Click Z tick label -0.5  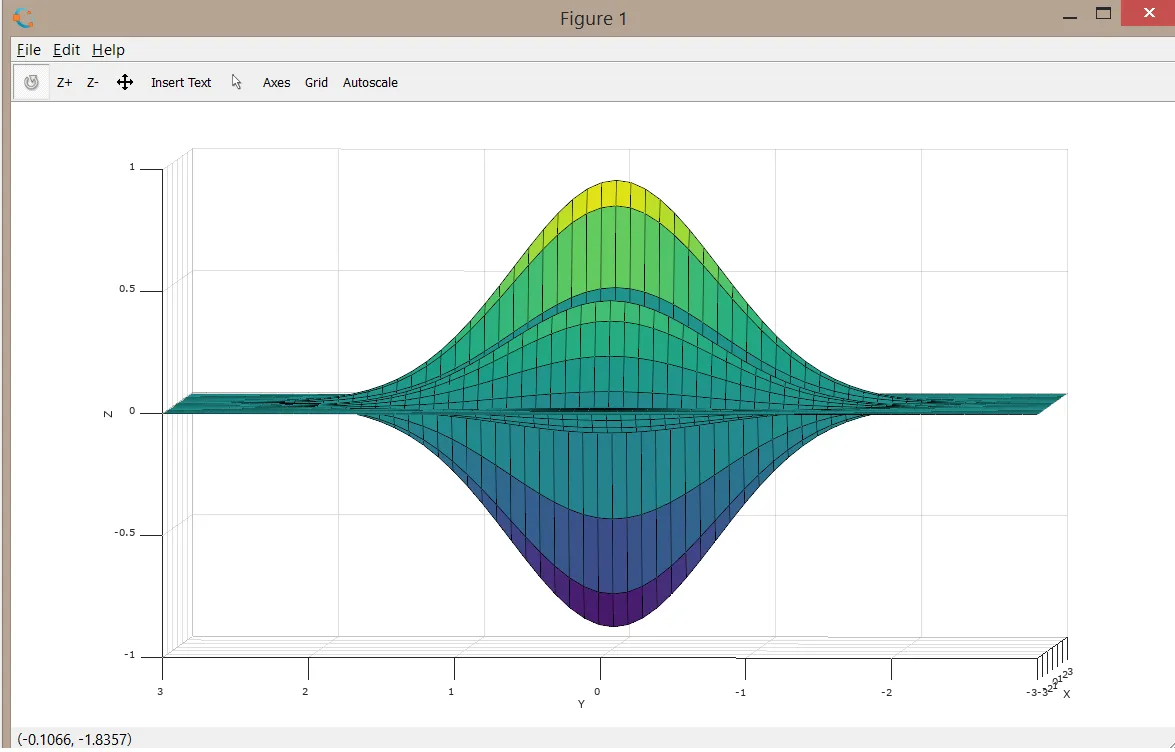(x=124, y=533)
